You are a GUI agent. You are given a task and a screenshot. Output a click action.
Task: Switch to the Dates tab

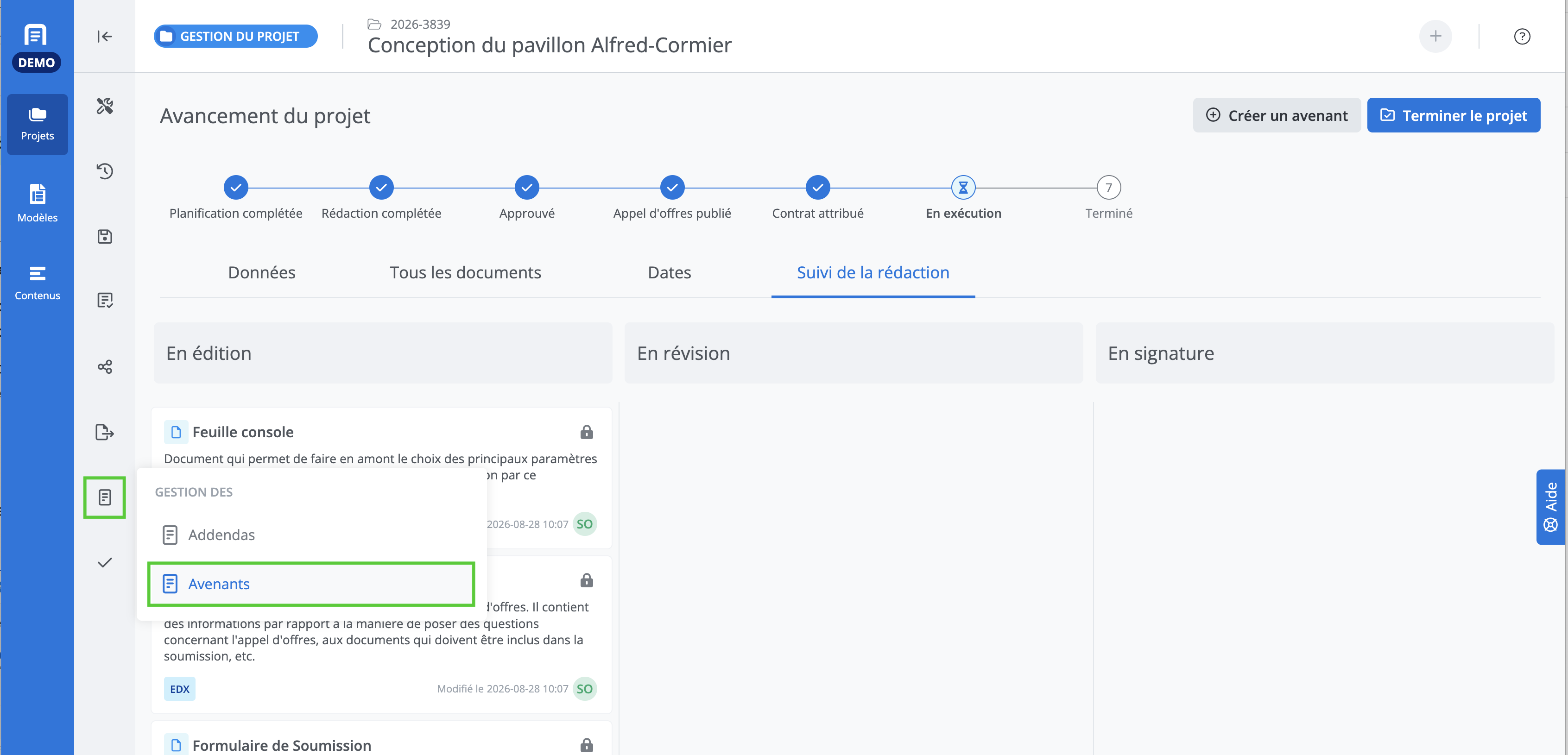click(669, 272)
